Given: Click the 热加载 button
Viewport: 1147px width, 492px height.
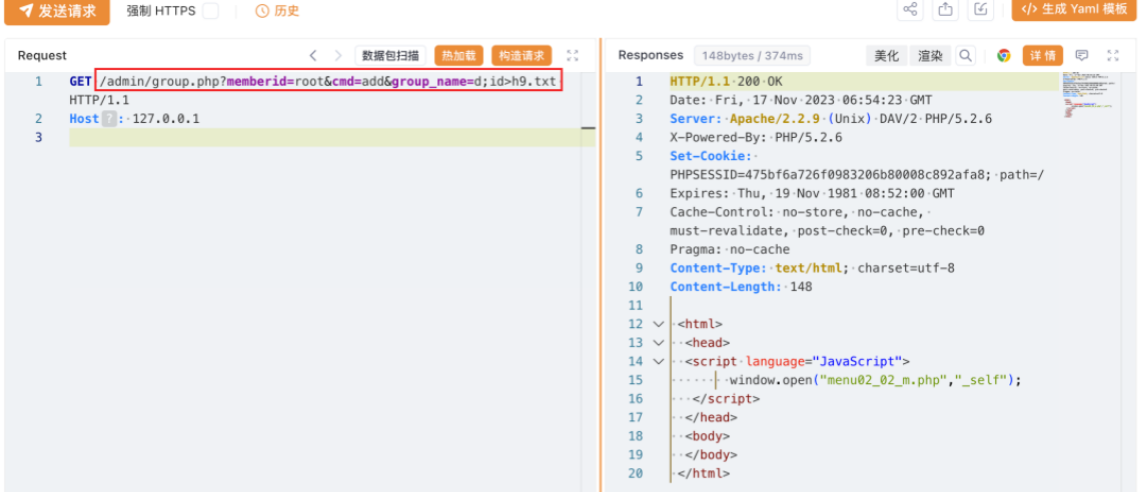Looking at the screenshot, I should tap(459, 56).
